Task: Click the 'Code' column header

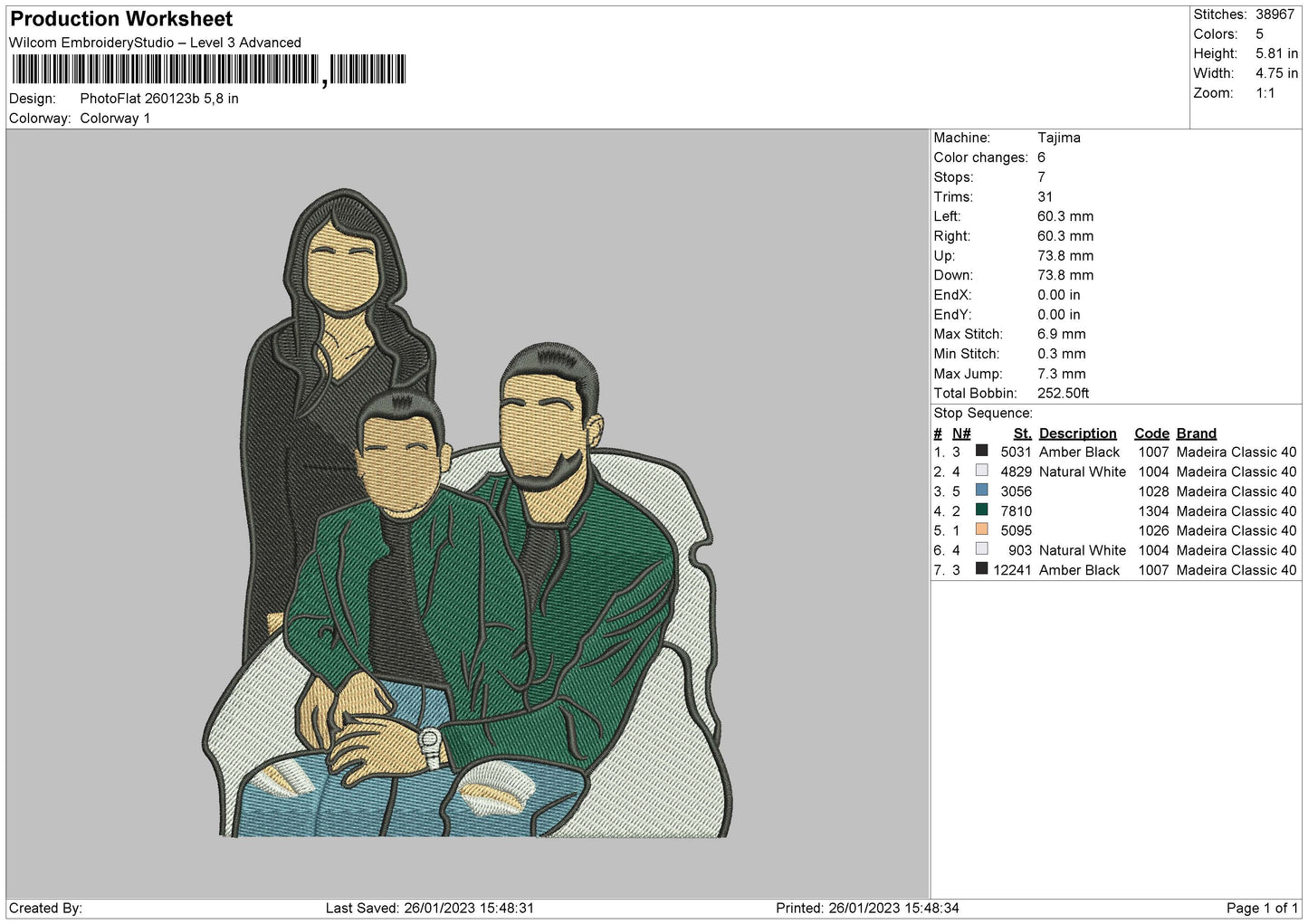Action: [1151, 433]
